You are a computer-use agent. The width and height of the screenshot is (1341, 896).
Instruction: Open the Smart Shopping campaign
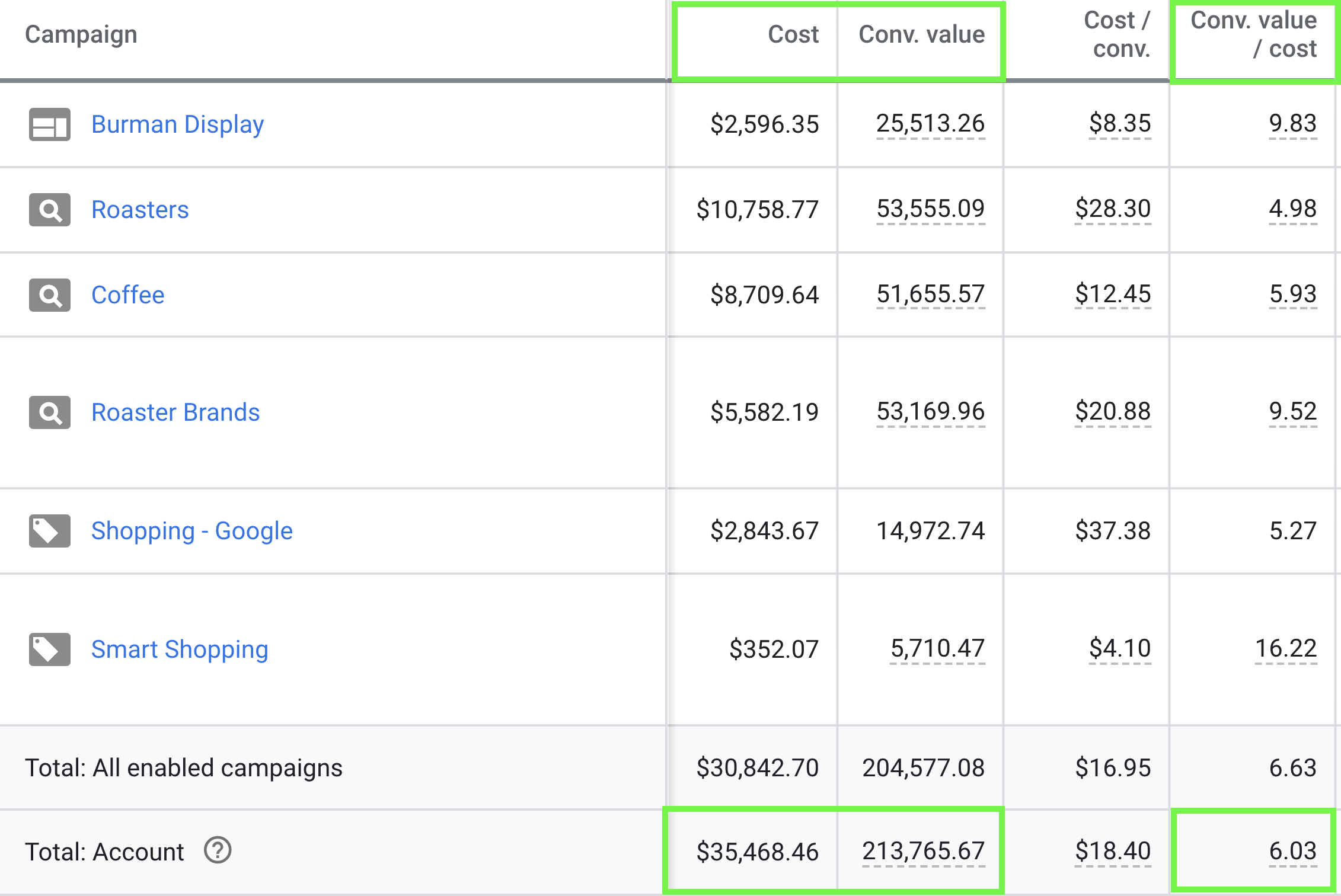pos(180,649)
